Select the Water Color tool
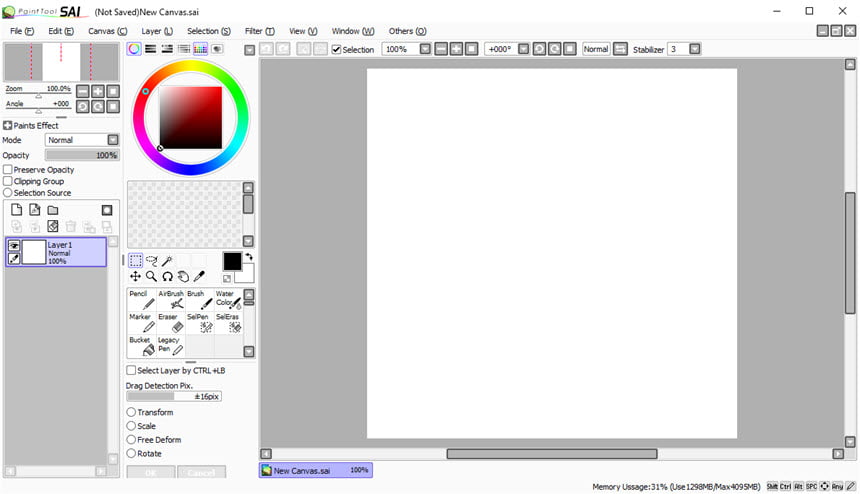Image resolution: width=860 pixels, height=494 pixels. [228, 299]
